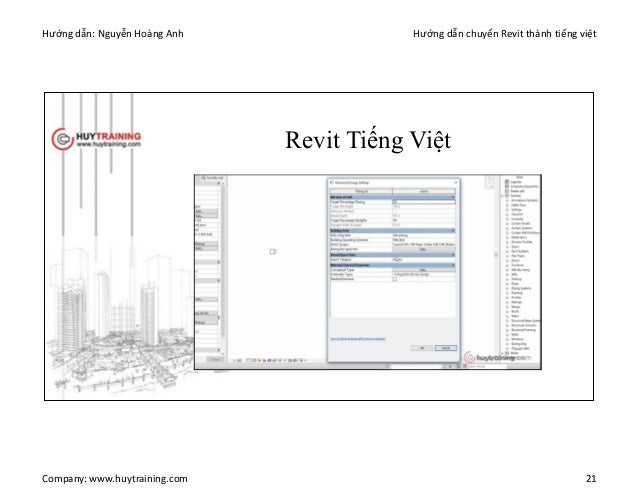Select Legends in Project Browser
The height and width of the screenshot is (493, 638).
click(x=516, y=182)
